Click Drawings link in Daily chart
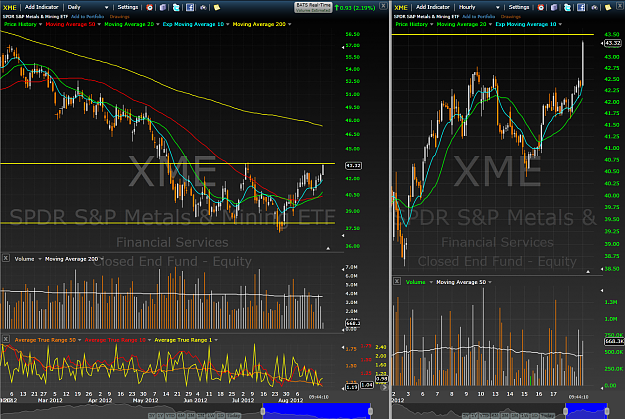Viewport: 625px width, 419px height. click(x=120, y=17)
